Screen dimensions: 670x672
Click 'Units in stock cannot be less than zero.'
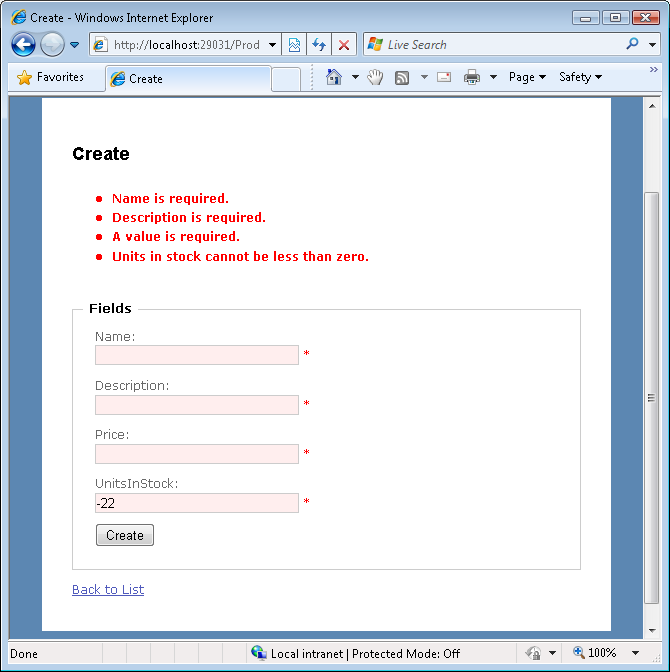click(240, 256)
